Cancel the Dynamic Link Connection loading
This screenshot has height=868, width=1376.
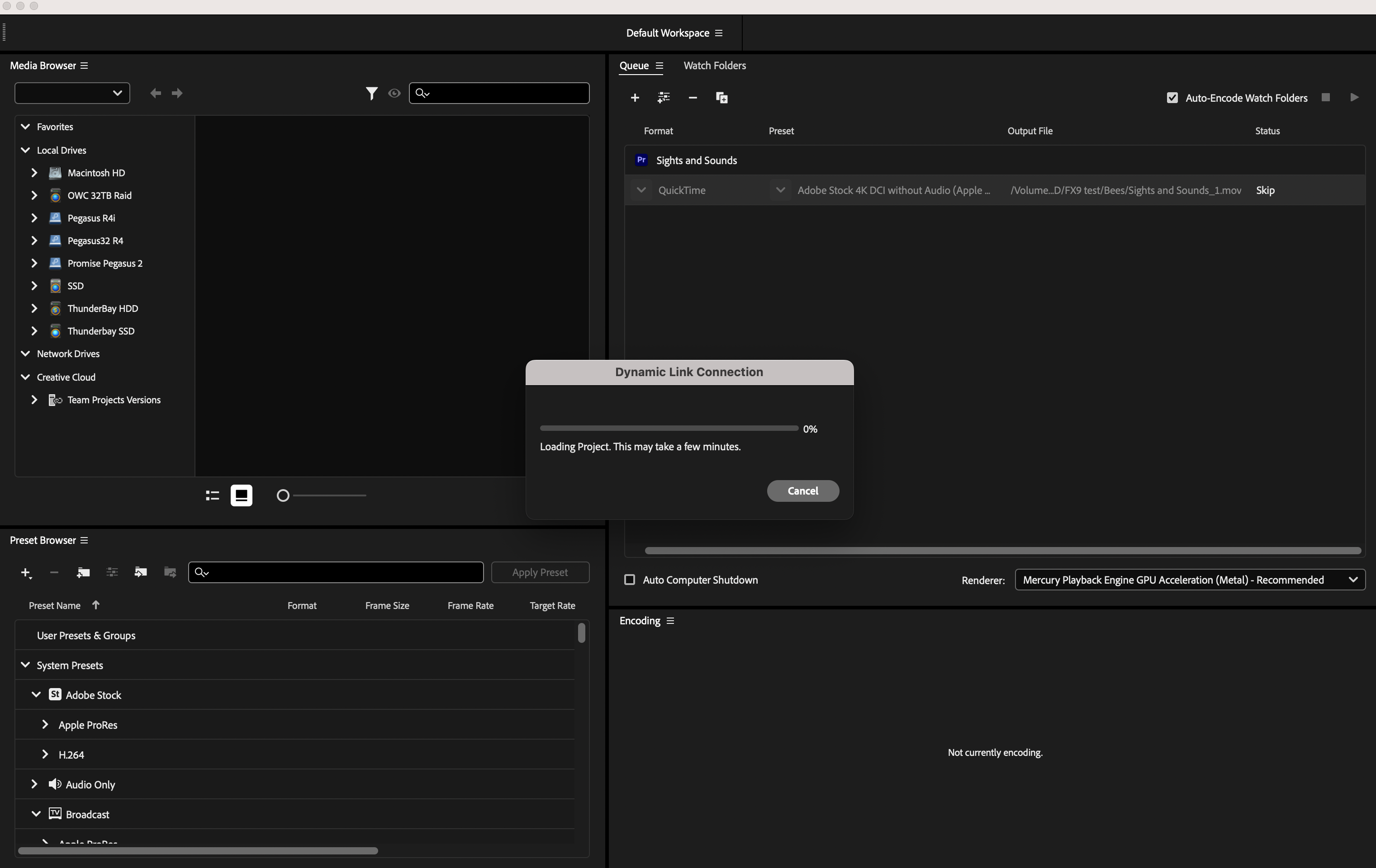[803, 490]
